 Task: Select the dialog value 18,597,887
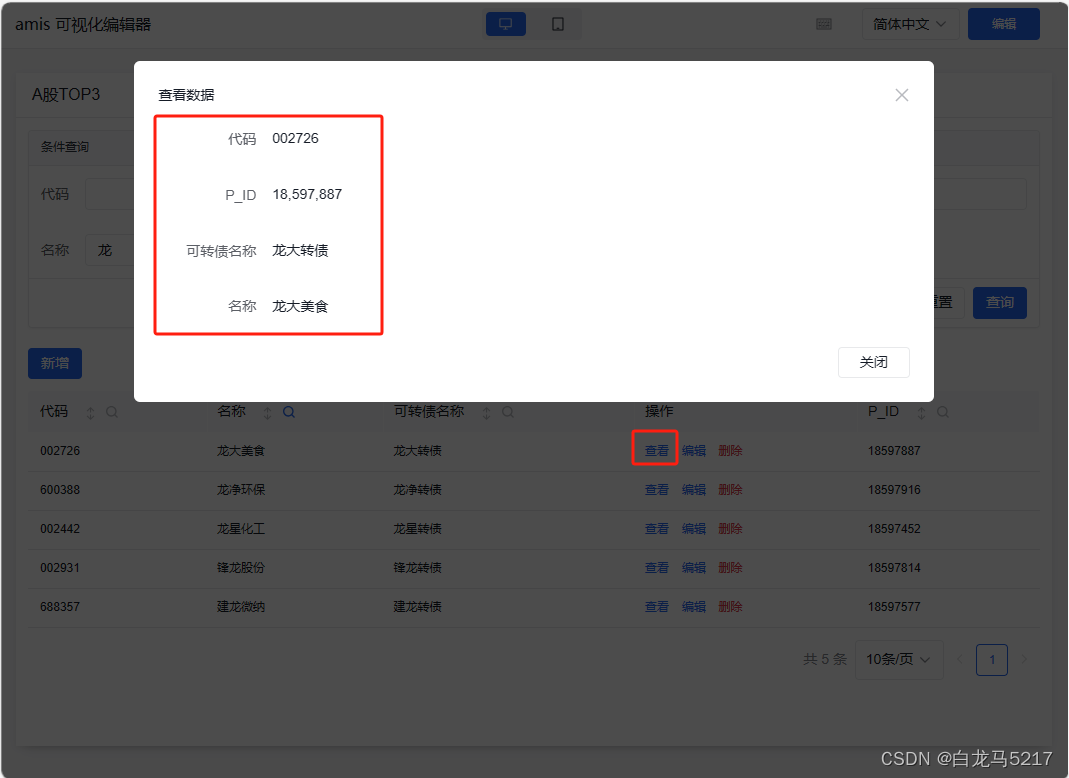tap(307, 194)
